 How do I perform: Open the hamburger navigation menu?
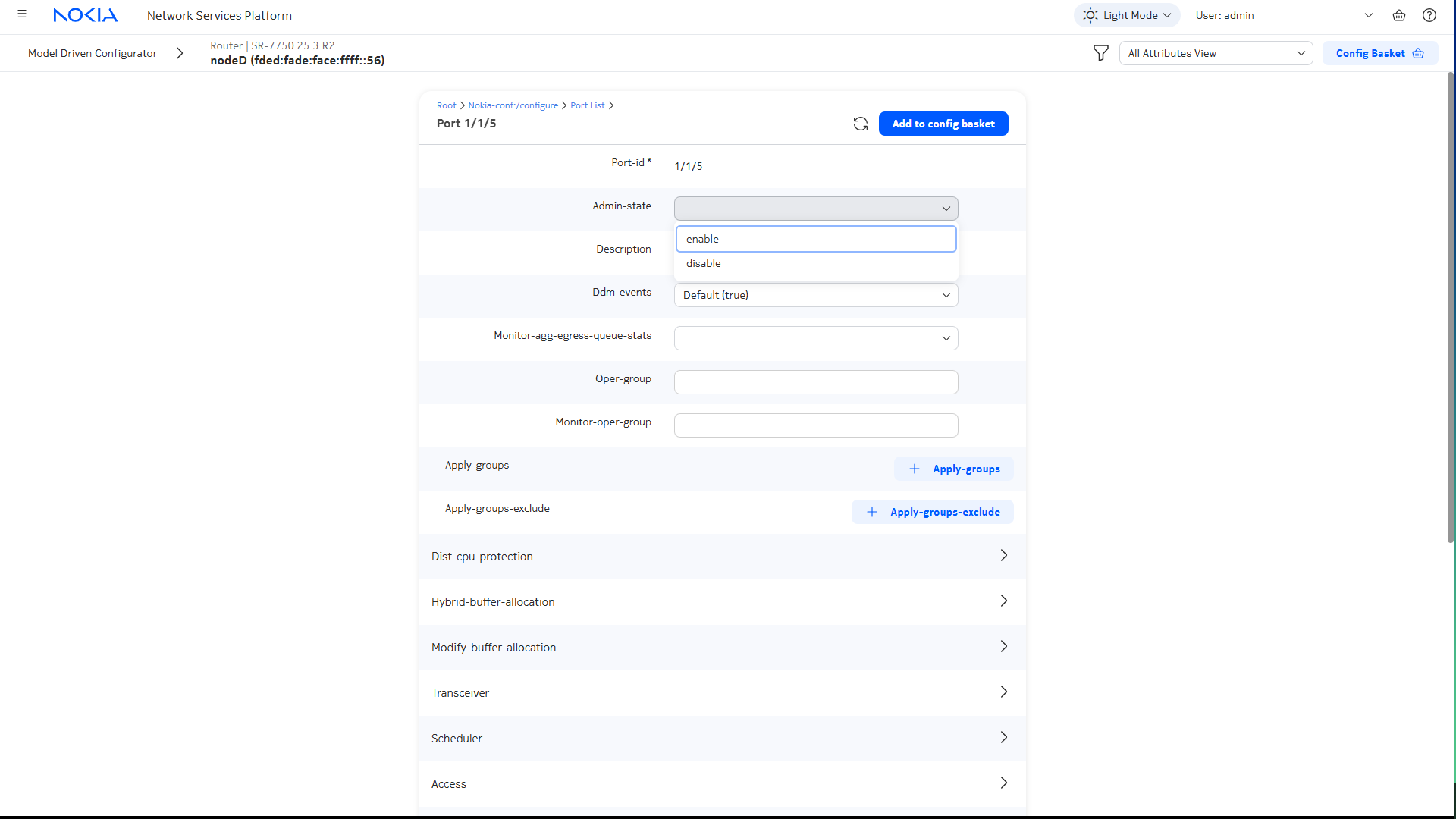[22, 14]
